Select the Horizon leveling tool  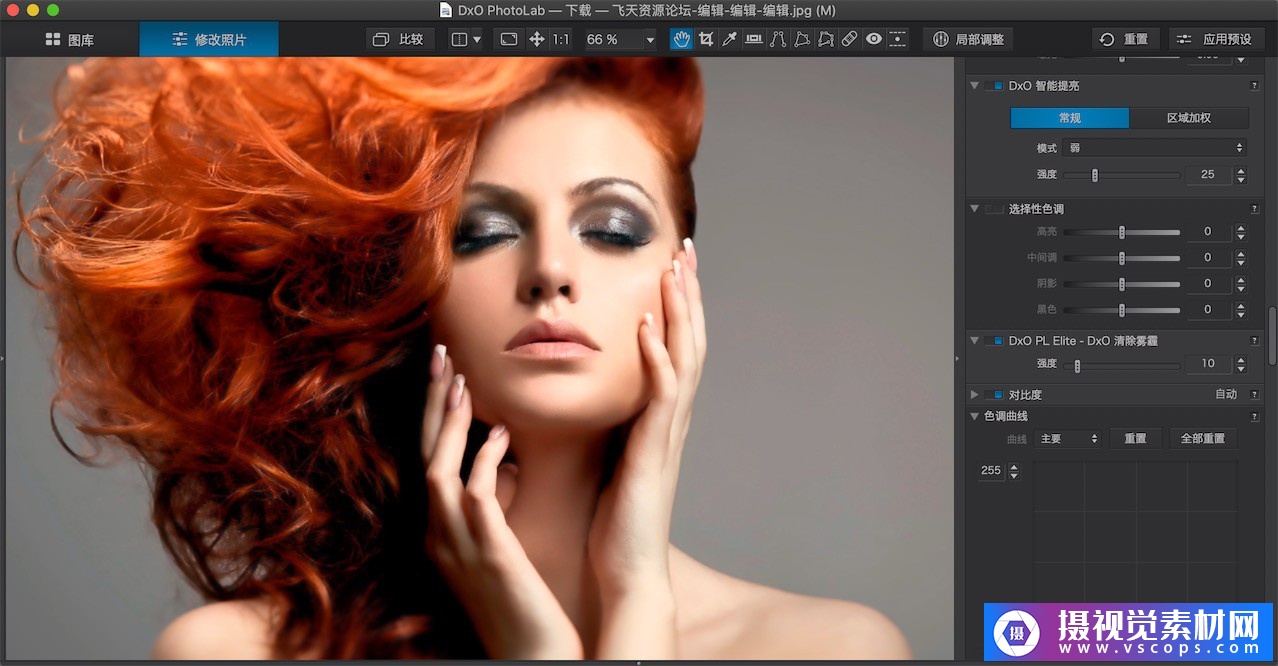coord(754,39)
